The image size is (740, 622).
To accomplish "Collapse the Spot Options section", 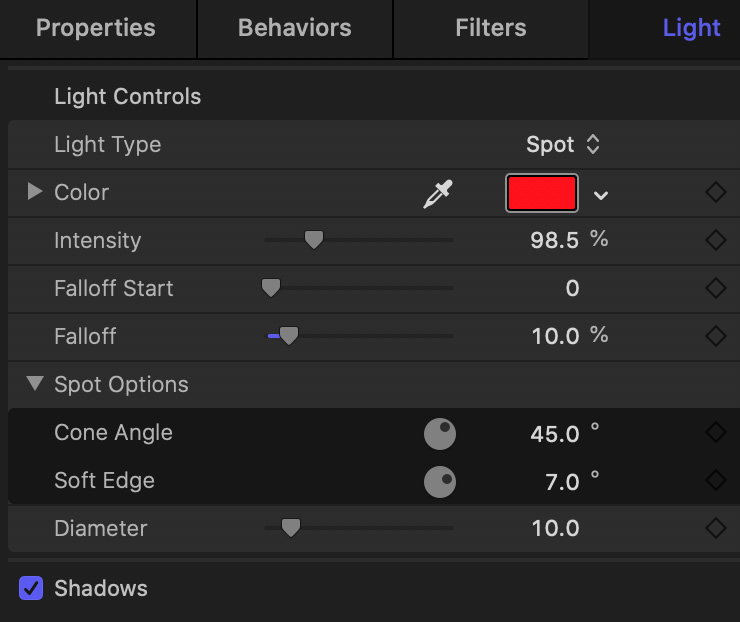I will pyautogui.click(x=35, y=383).
